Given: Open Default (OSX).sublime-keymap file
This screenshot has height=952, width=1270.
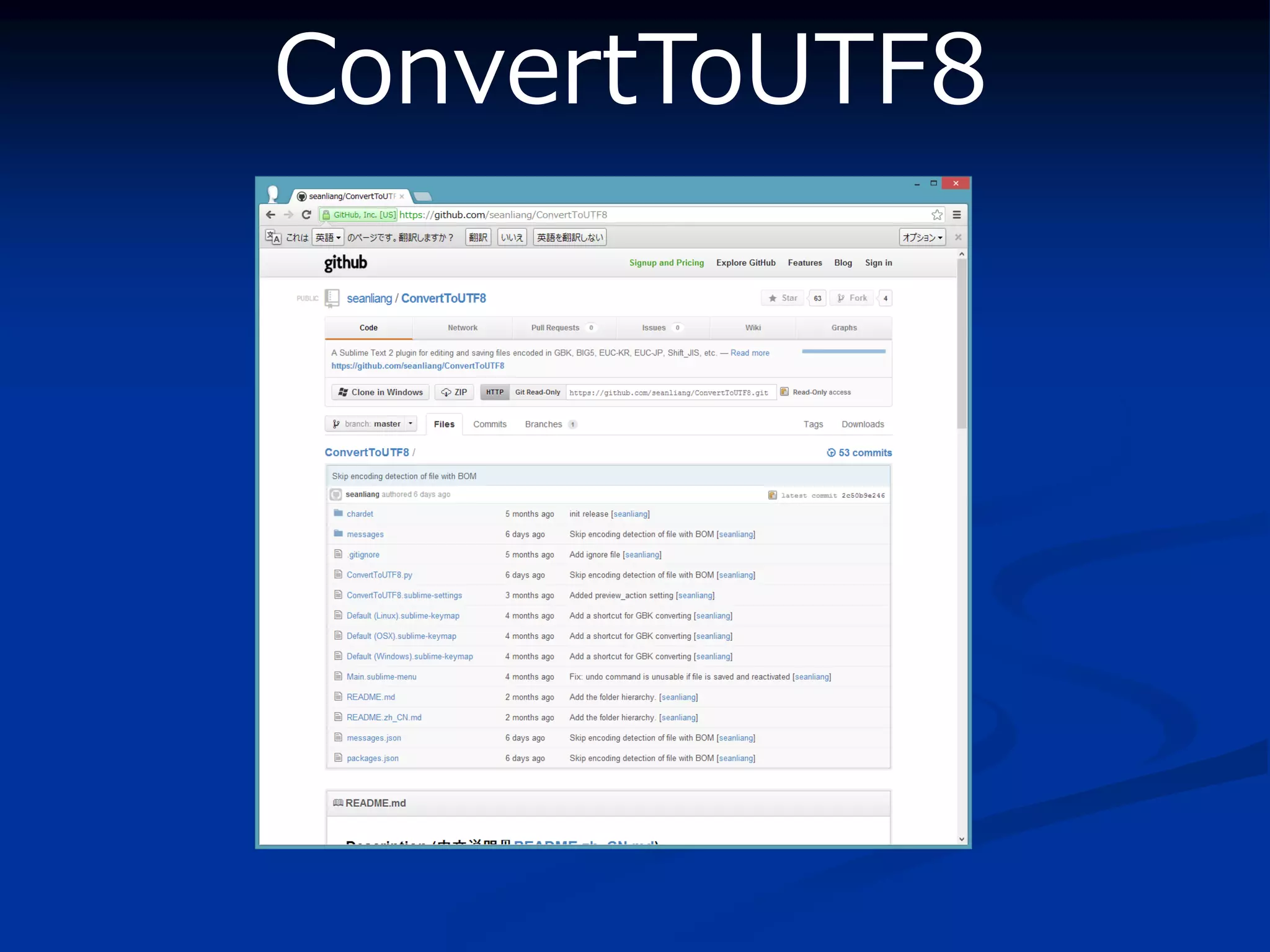Looking at the screenshot, I should (401, 636).
